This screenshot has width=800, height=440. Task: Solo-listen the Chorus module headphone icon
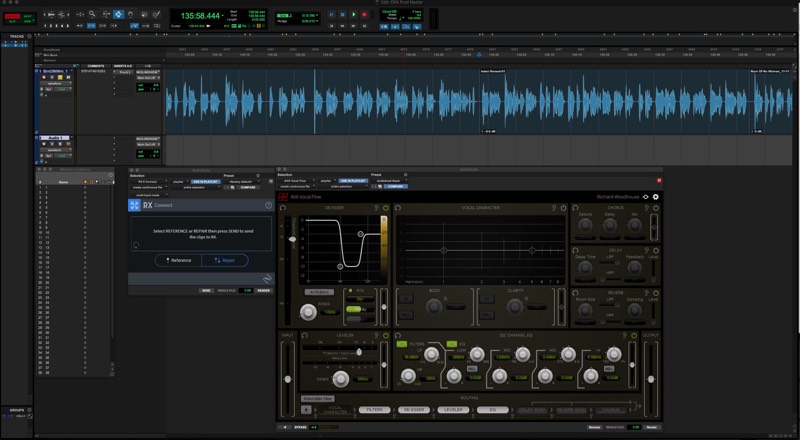pyautogui.click(x=576, y=208)
